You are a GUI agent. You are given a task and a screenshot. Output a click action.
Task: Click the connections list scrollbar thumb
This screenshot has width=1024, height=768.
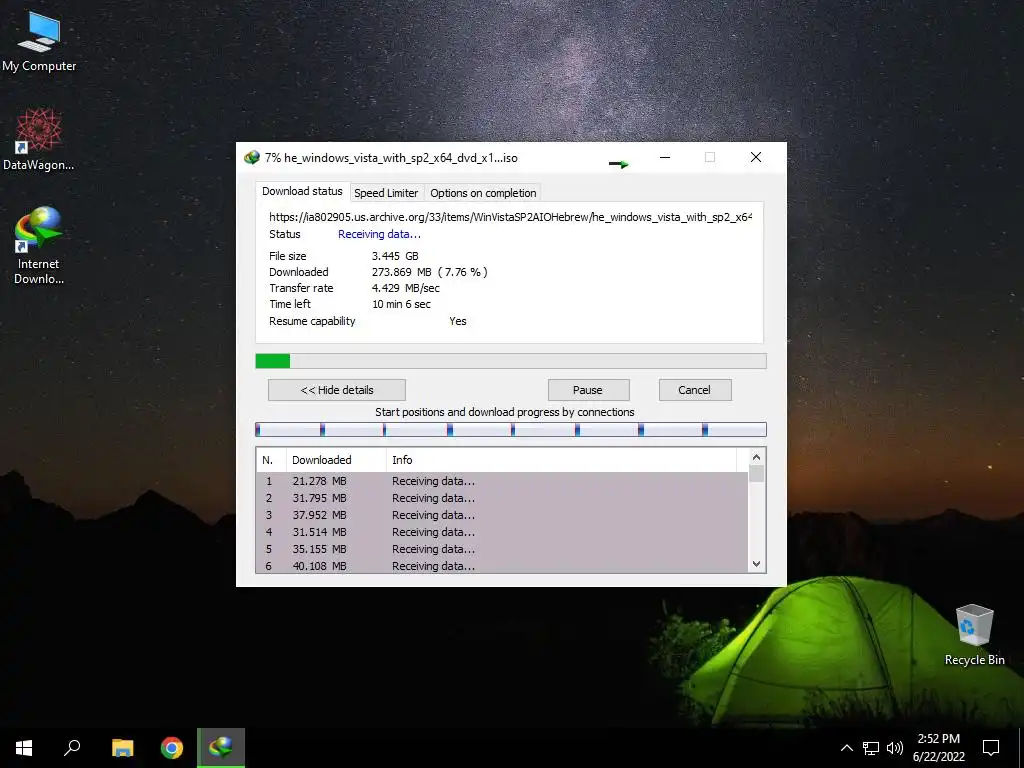(x=756, y=473)
